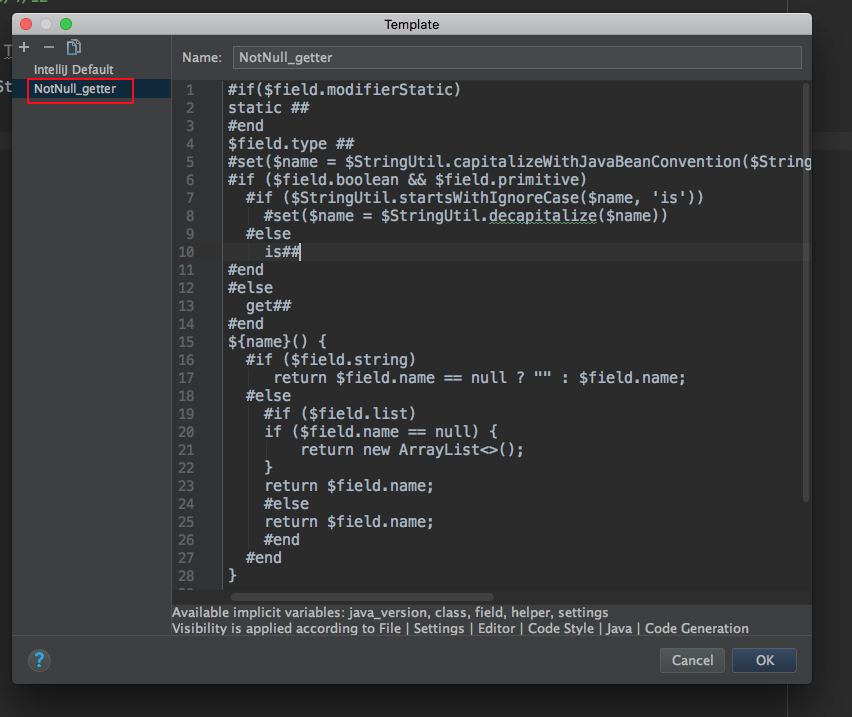The image size is (852, 717).
Task: Click line 'get##' in editor
Action: 268,306
